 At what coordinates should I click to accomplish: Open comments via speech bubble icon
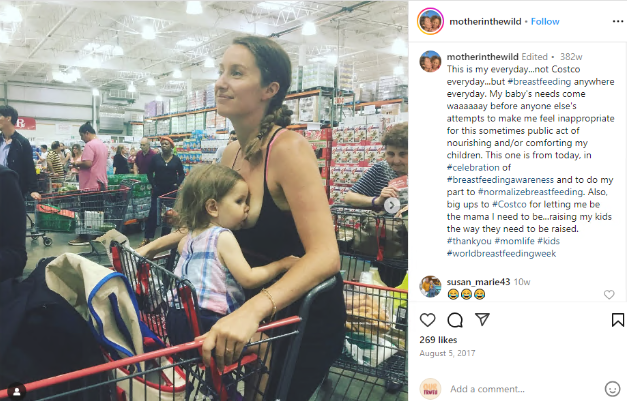[455, 320]
